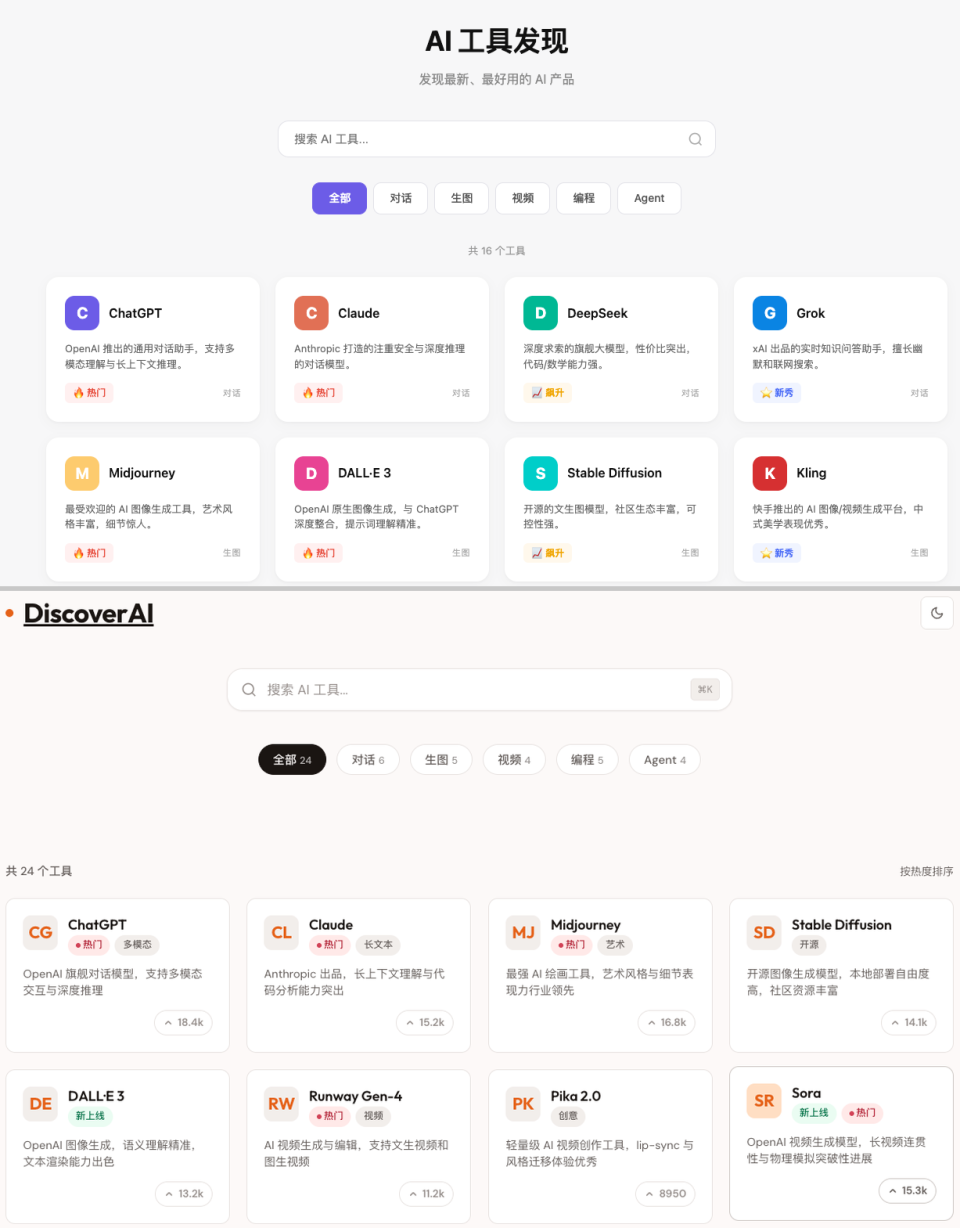The image size is (960, 1228).
Task: Select the Agent 4 filter chip
Action: (665, 760)
